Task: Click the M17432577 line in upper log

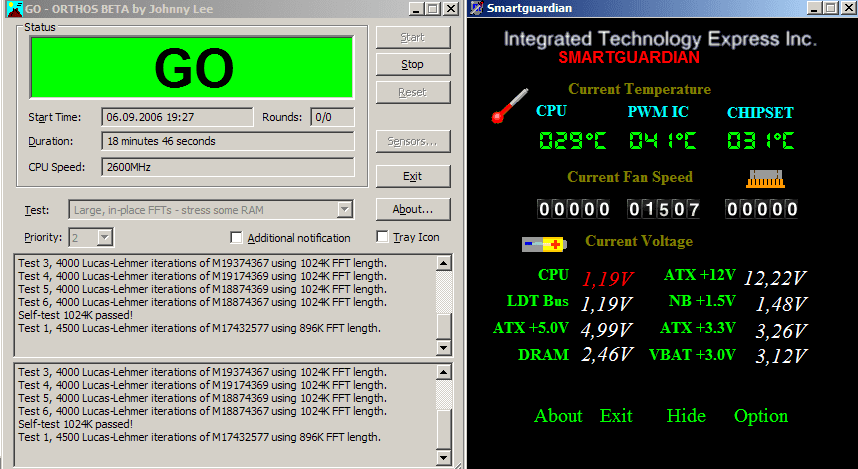Action: click(x=199, y=328)
